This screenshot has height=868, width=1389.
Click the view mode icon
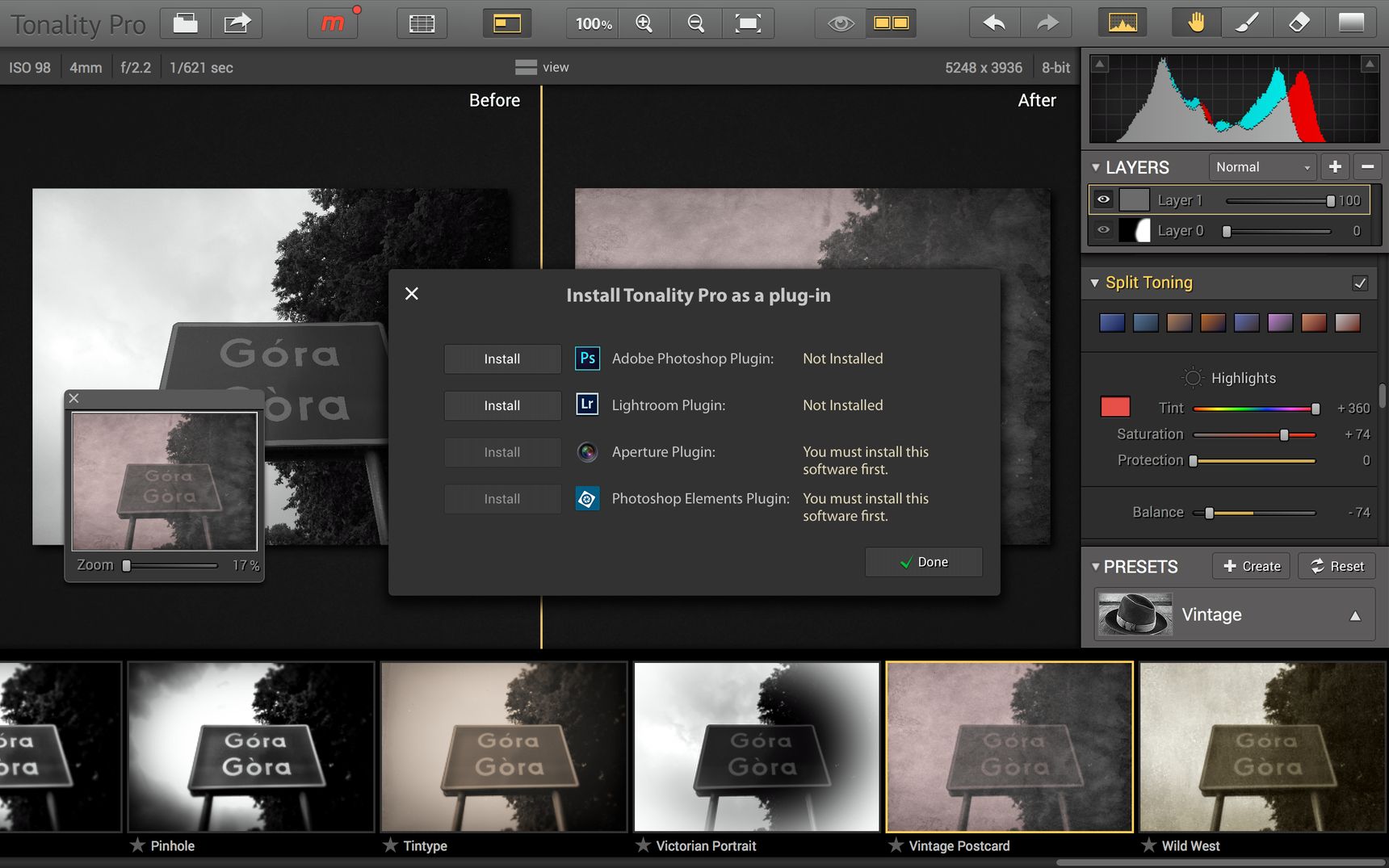(526, 68)
